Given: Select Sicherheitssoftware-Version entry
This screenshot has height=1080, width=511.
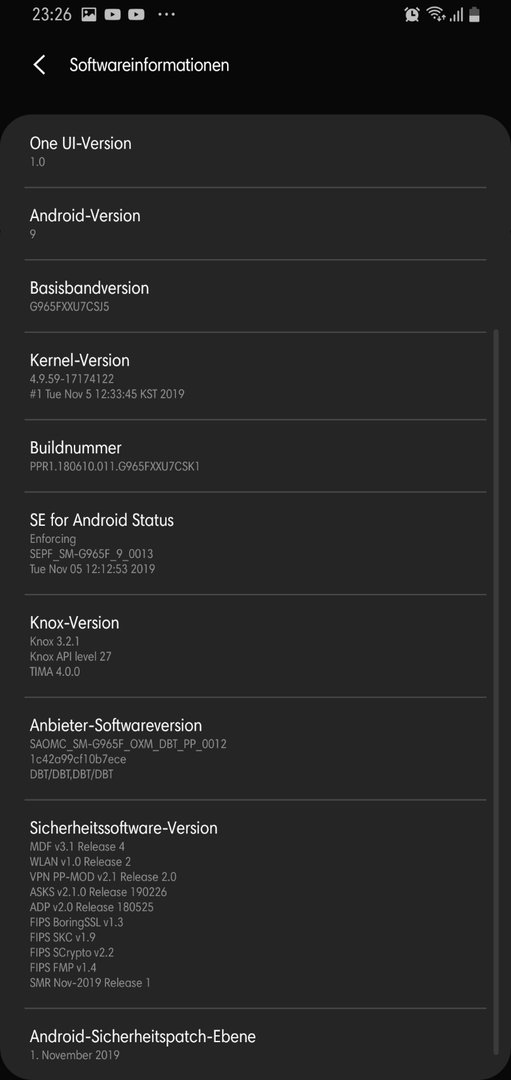Looking at the screenshot, I should click(256, 904).
